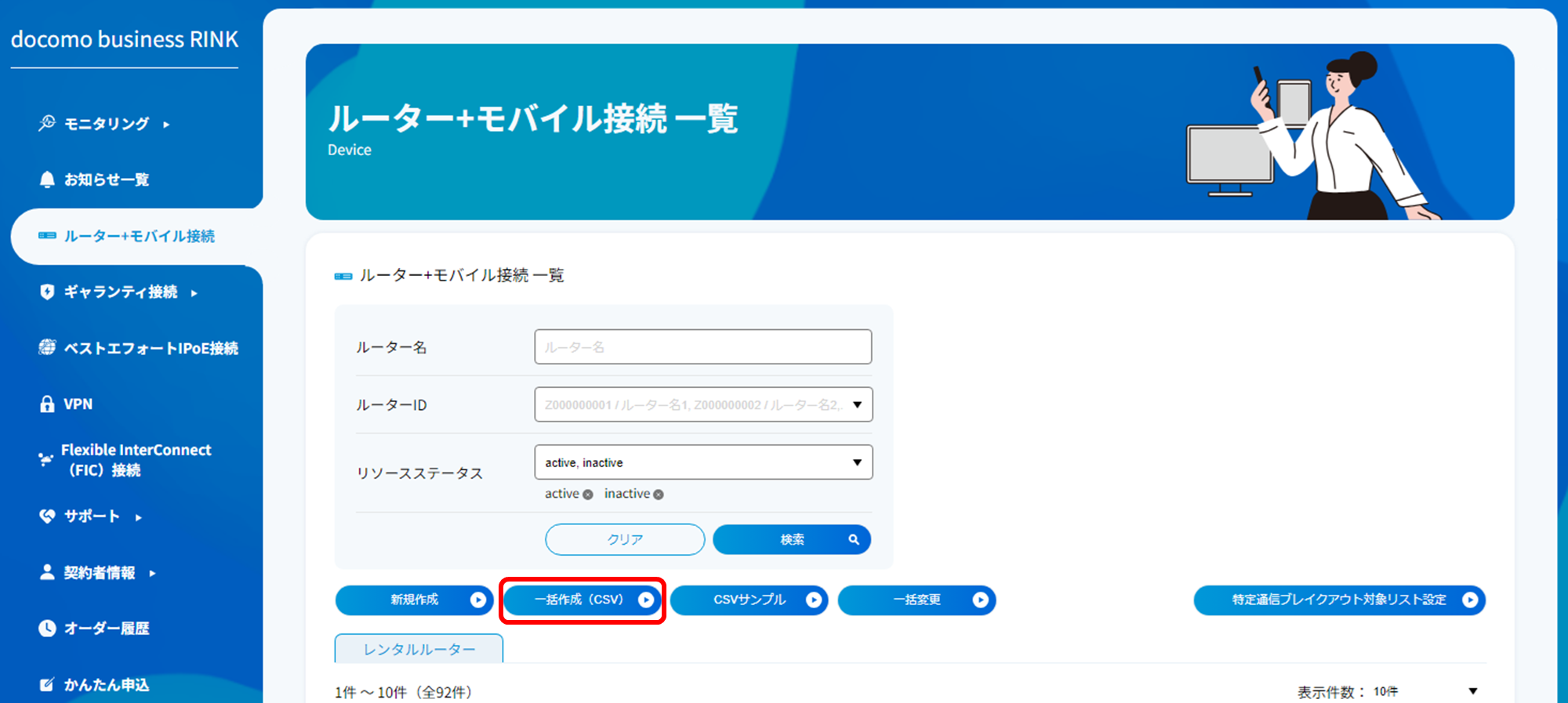Click the 一括変更 button
Viewport: 1568px width, 703px height.
pos(916,600)
